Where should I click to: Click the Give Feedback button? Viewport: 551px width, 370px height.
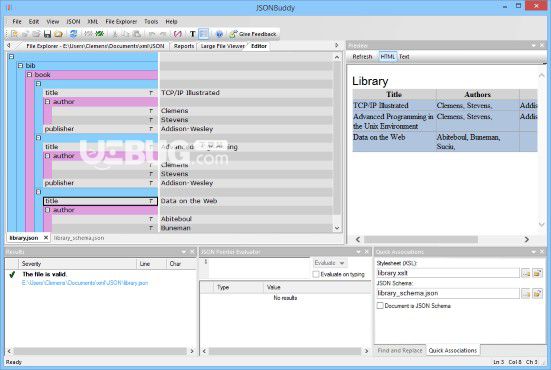[x=253, y=34]
